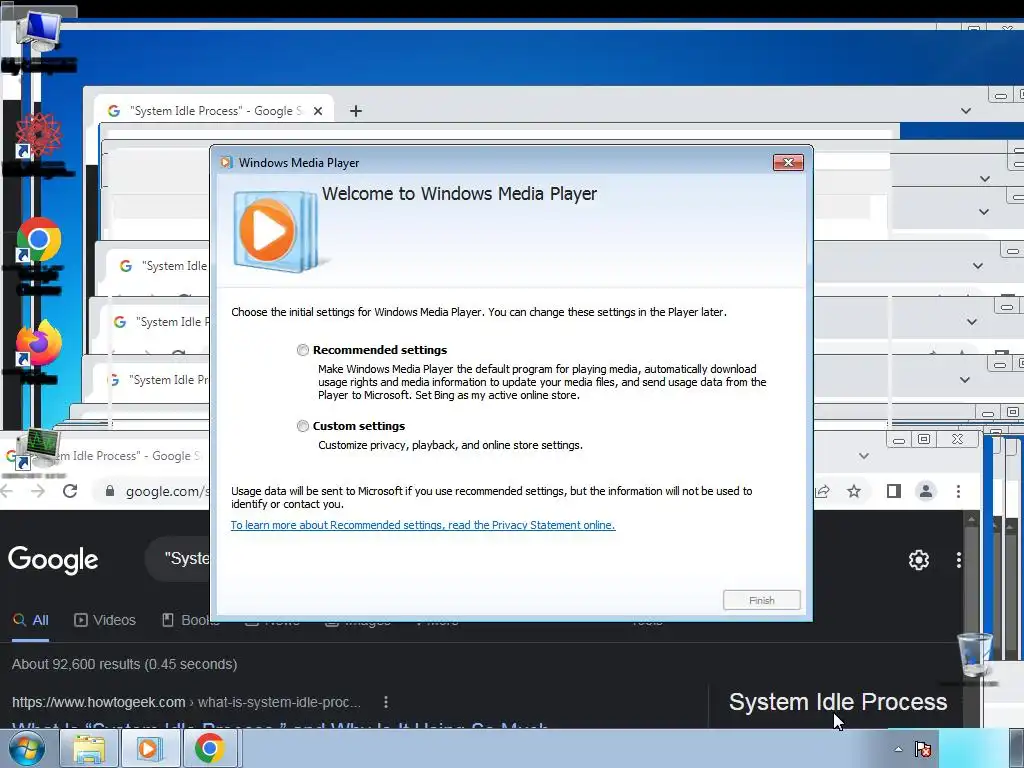Go forward in the front Chrome window

(38, 491)
